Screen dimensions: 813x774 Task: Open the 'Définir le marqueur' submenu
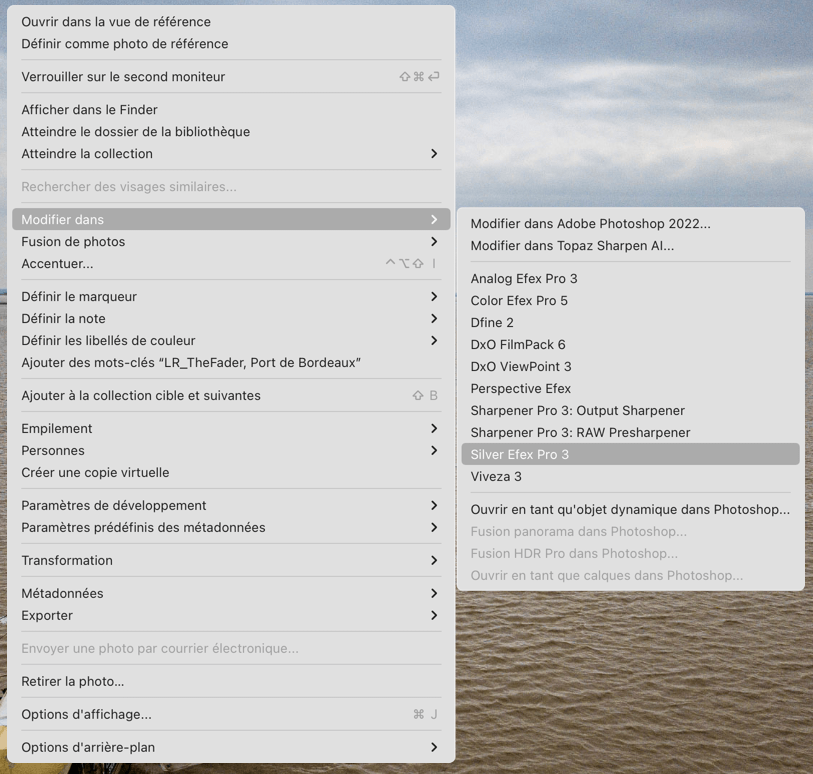coord(231,297)
